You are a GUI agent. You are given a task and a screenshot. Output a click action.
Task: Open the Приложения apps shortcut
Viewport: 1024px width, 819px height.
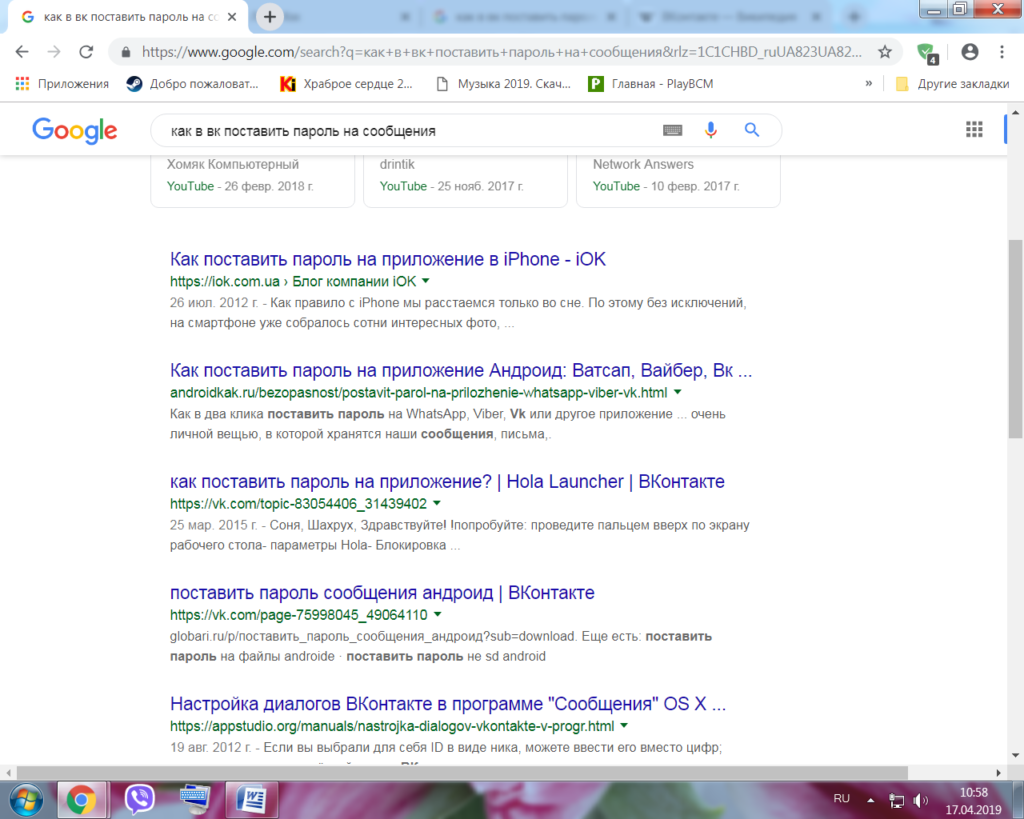pos(62,84)
